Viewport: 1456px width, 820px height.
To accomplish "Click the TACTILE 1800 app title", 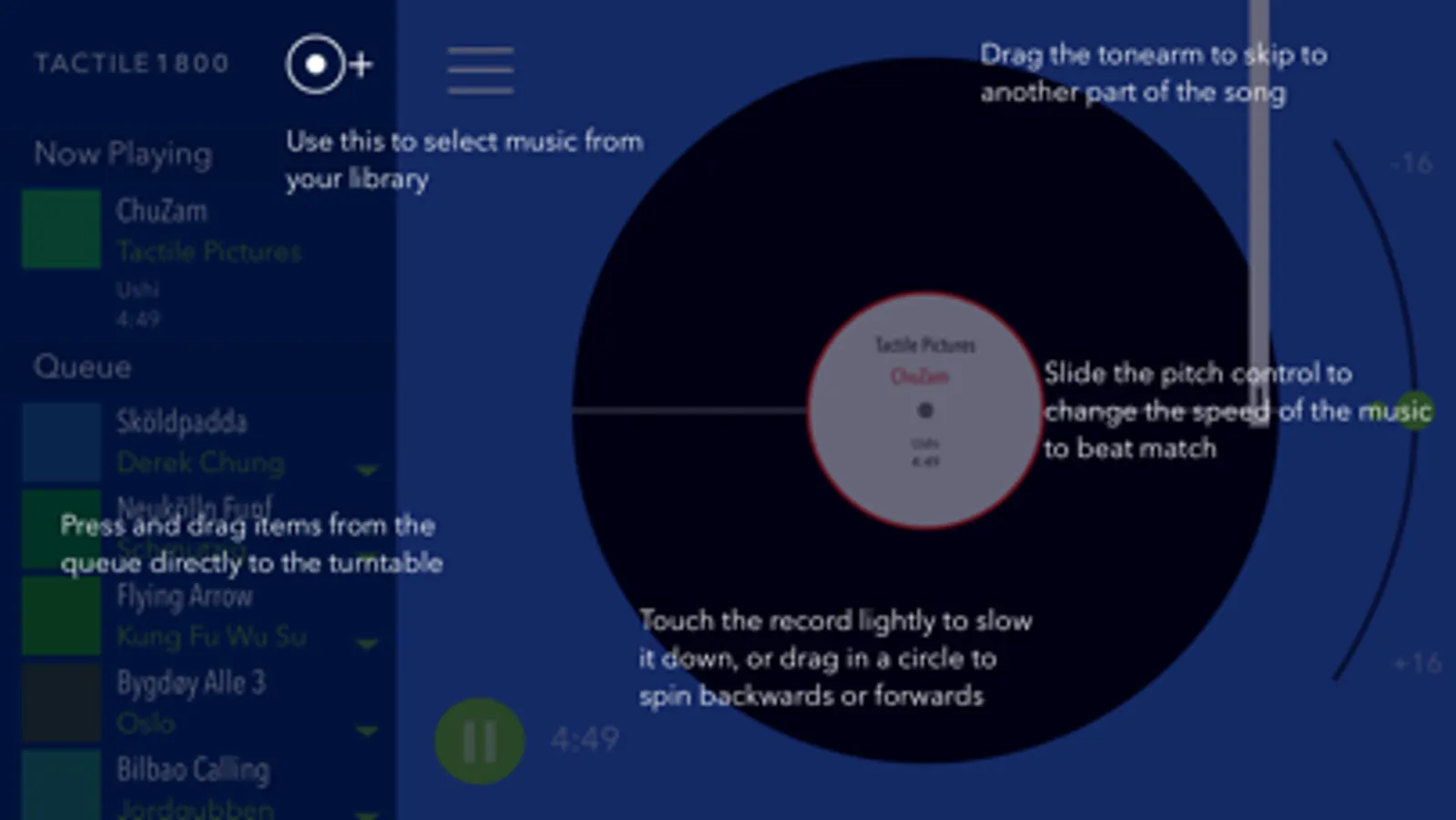I will [132, 63].
